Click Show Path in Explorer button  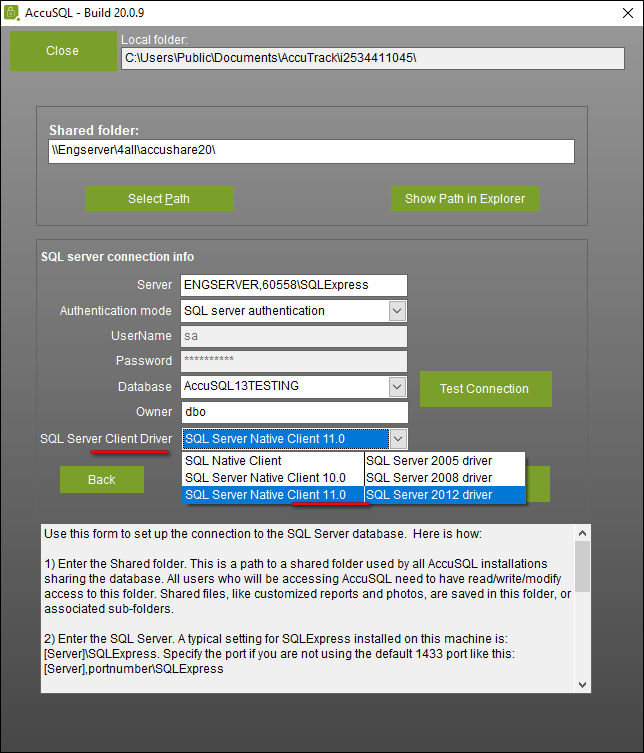465,198
